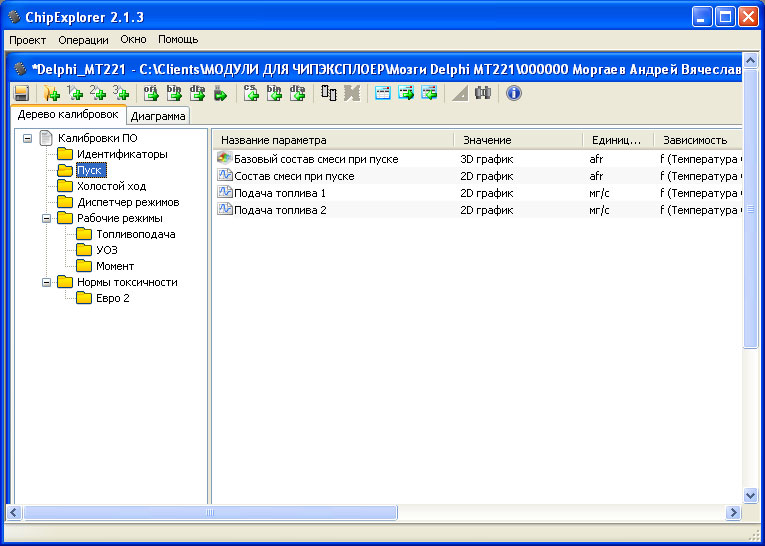Select the Подача топлива 1 parameter row
Image resolution: width=765 pixels, height=546 pixels.
click(280, 193)
